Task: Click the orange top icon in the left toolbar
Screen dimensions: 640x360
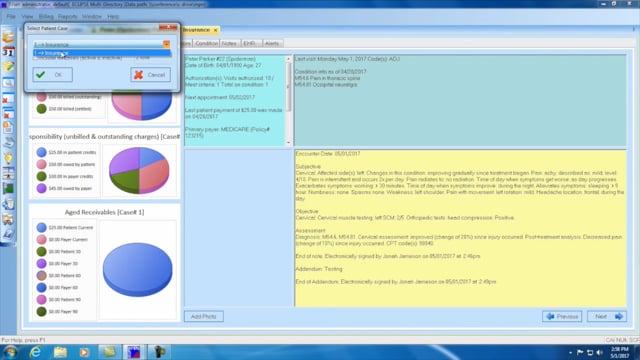Action: (8, 37)
